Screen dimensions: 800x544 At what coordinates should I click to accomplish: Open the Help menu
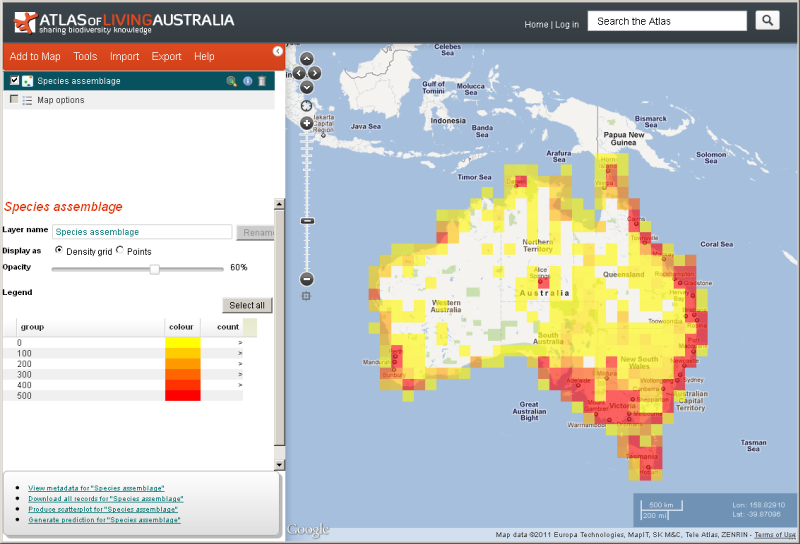tap(204, 57)
